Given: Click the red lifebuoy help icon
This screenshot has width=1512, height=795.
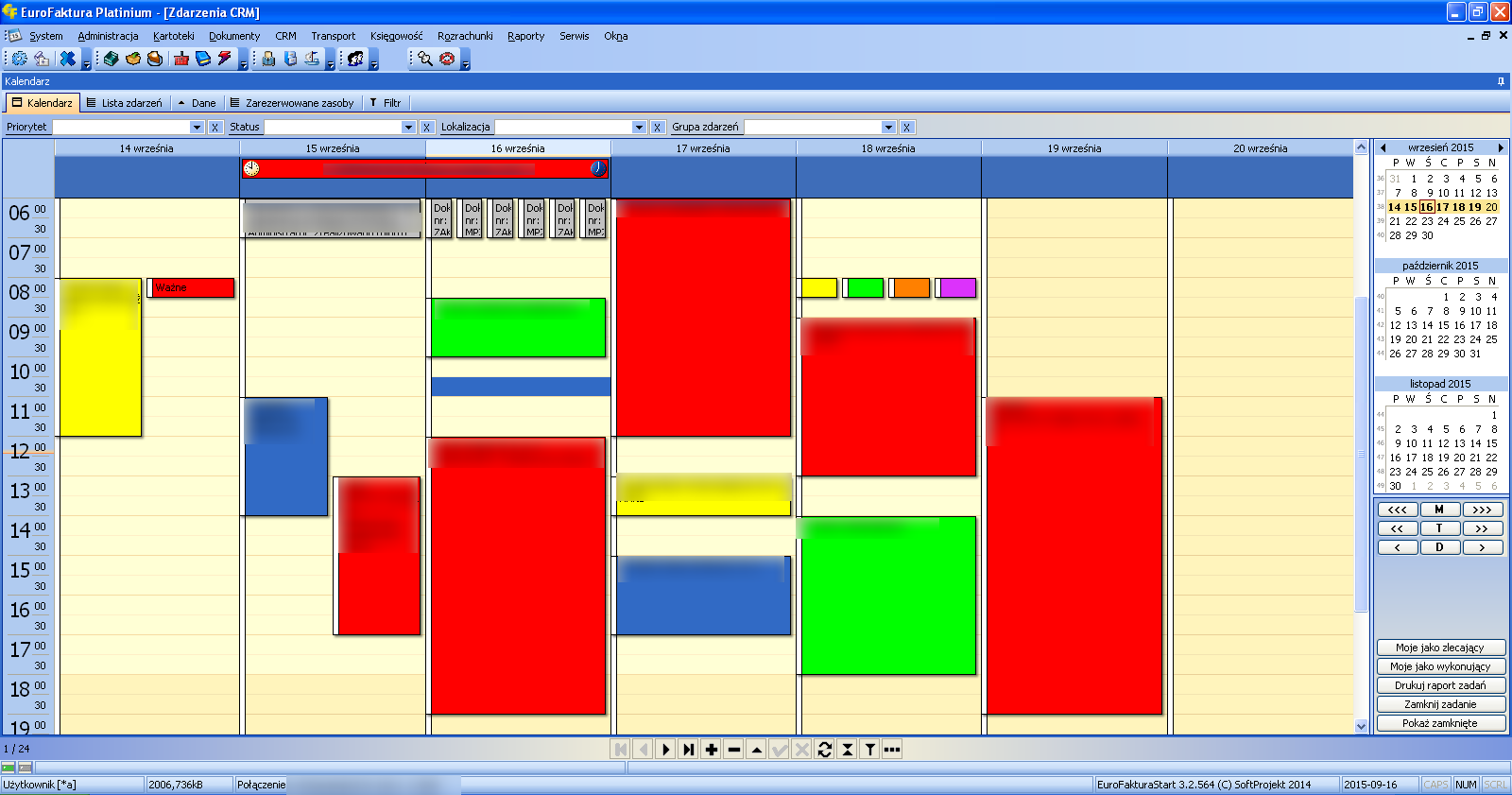Looking at the screenshot, I should tap(447, 59).
